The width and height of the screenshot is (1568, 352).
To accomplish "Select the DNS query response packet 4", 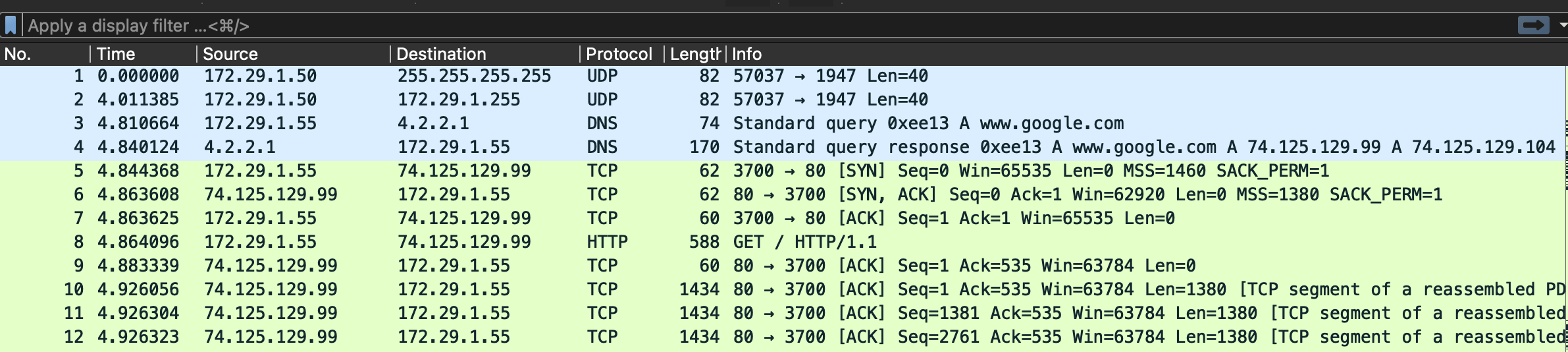I will [x=783, y=147].
